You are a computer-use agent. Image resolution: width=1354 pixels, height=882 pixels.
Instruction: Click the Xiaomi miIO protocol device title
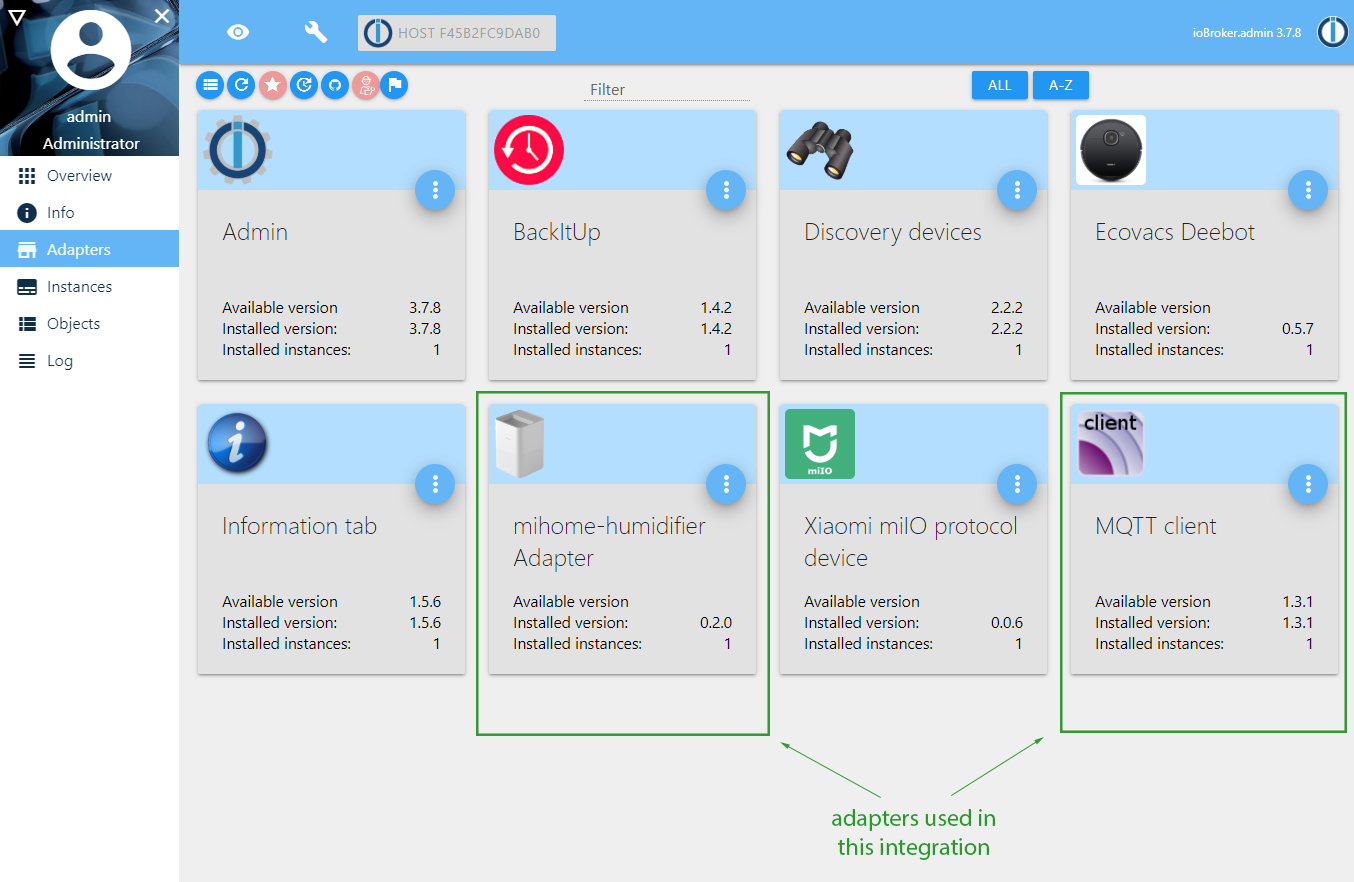[x=911, y=542]
